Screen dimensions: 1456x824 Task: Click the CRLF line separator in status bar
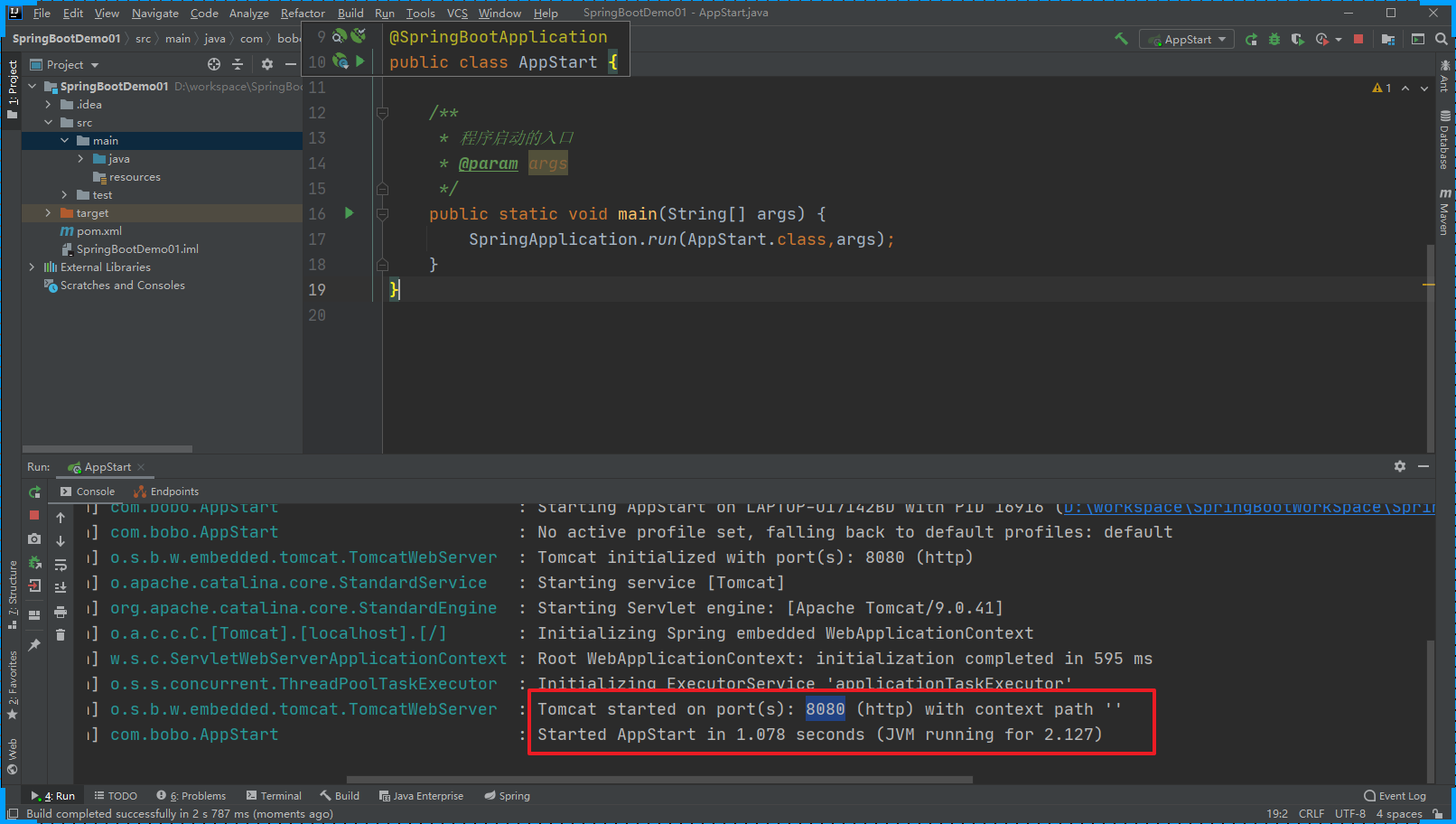pyautogui.click(x=1311, y=814)
